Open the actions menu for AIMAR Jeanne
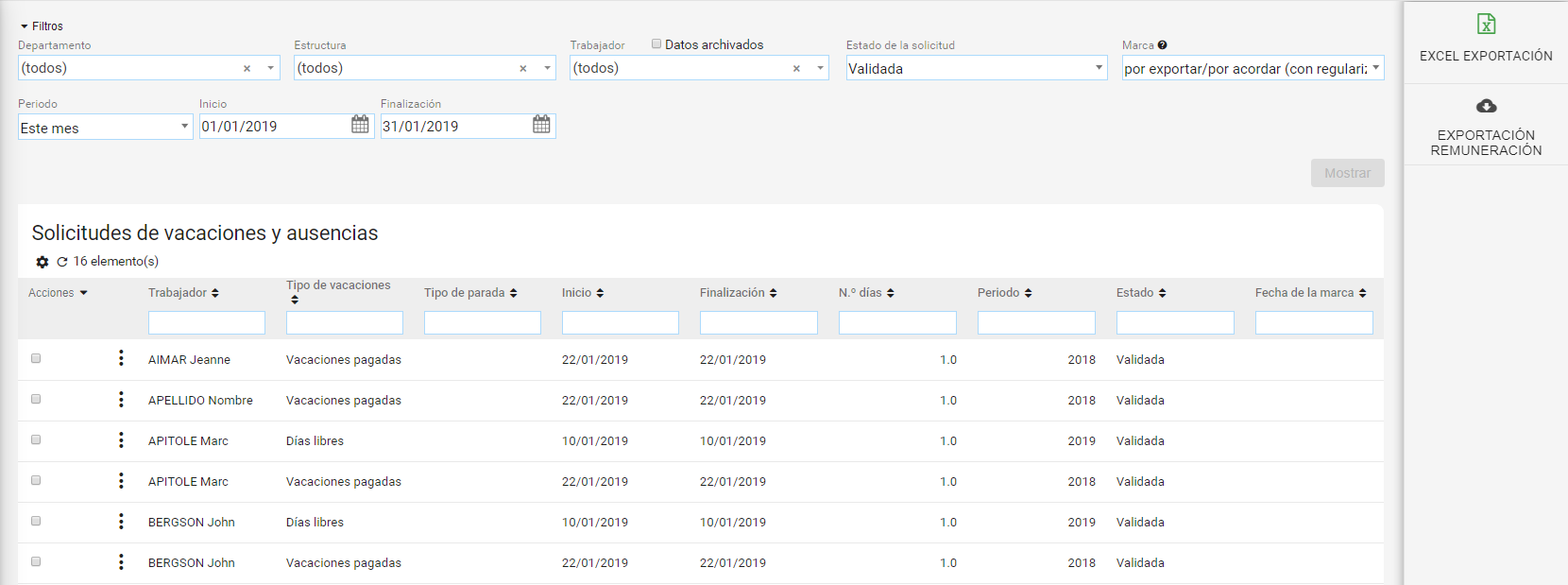 [121, 358]
